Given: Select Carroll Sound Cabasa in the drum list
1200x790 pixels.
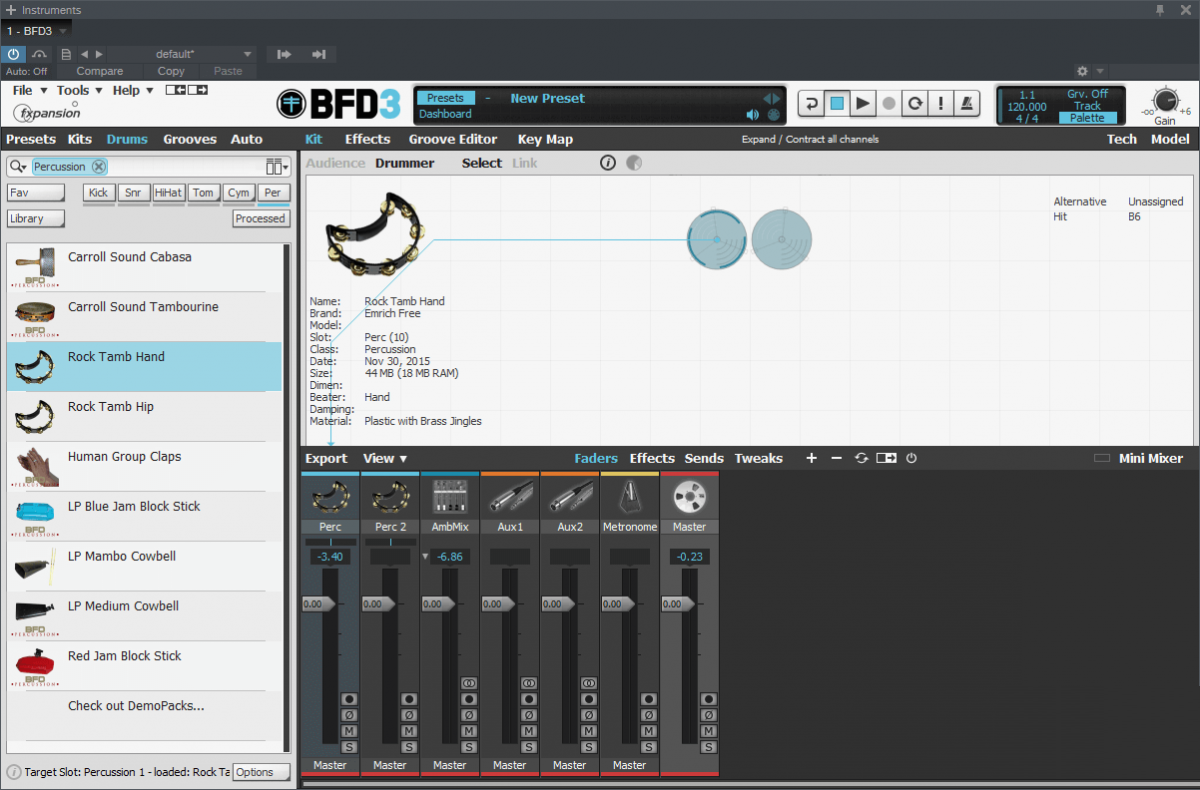Looking at the screenshot, I should (x=144, y=267).
